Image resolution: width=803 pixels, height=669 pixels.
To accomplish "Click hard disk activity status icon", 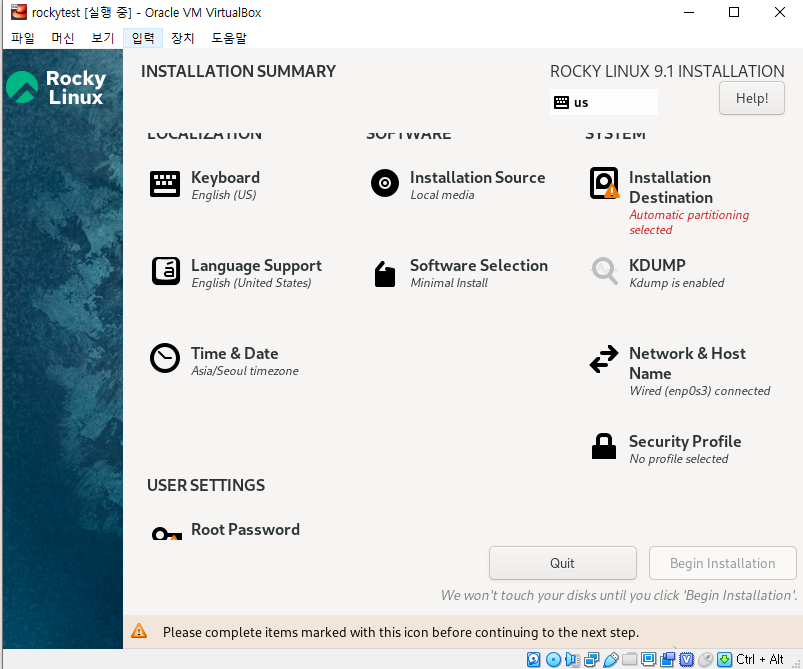I will 533,659.
